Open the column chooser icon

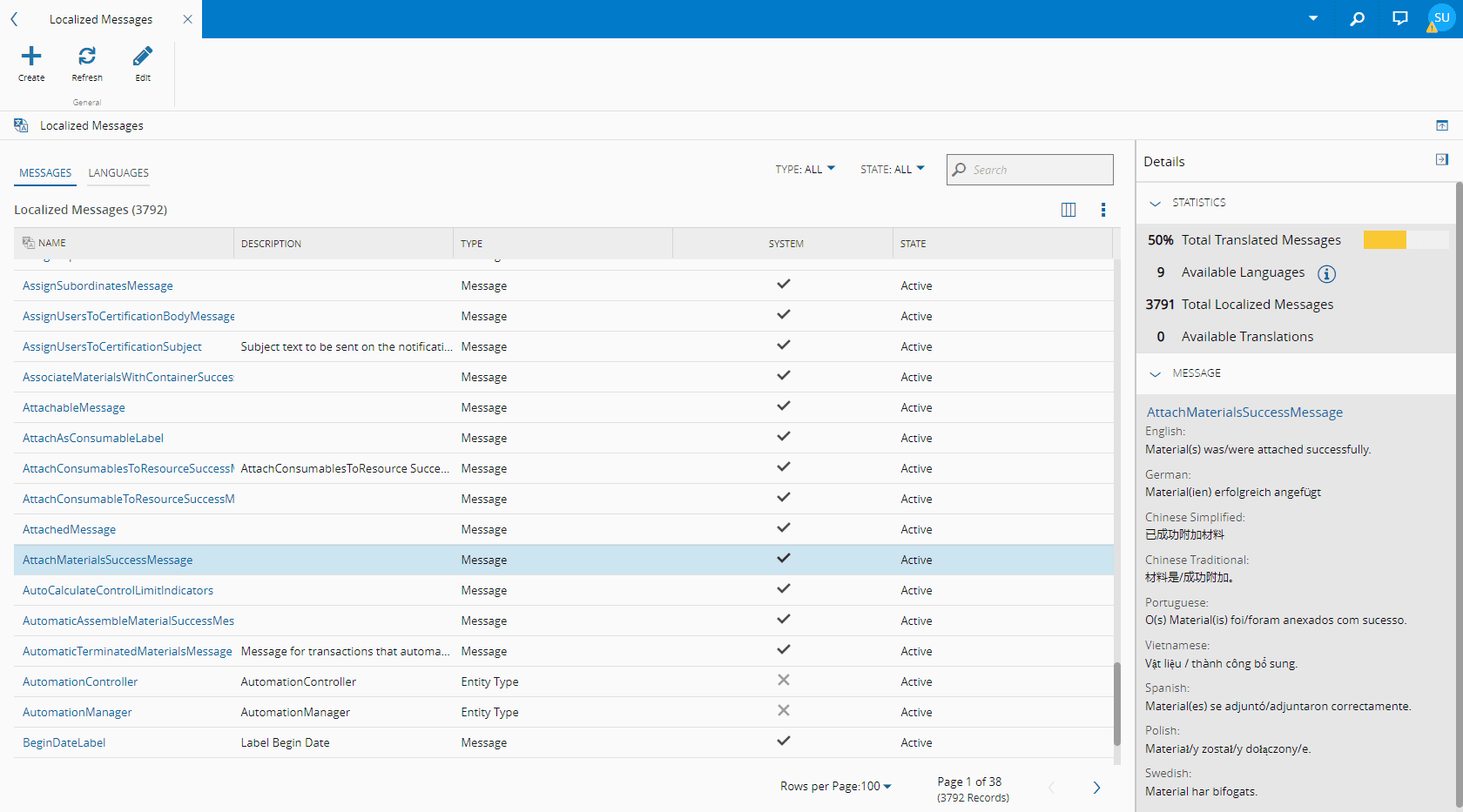1069,210
